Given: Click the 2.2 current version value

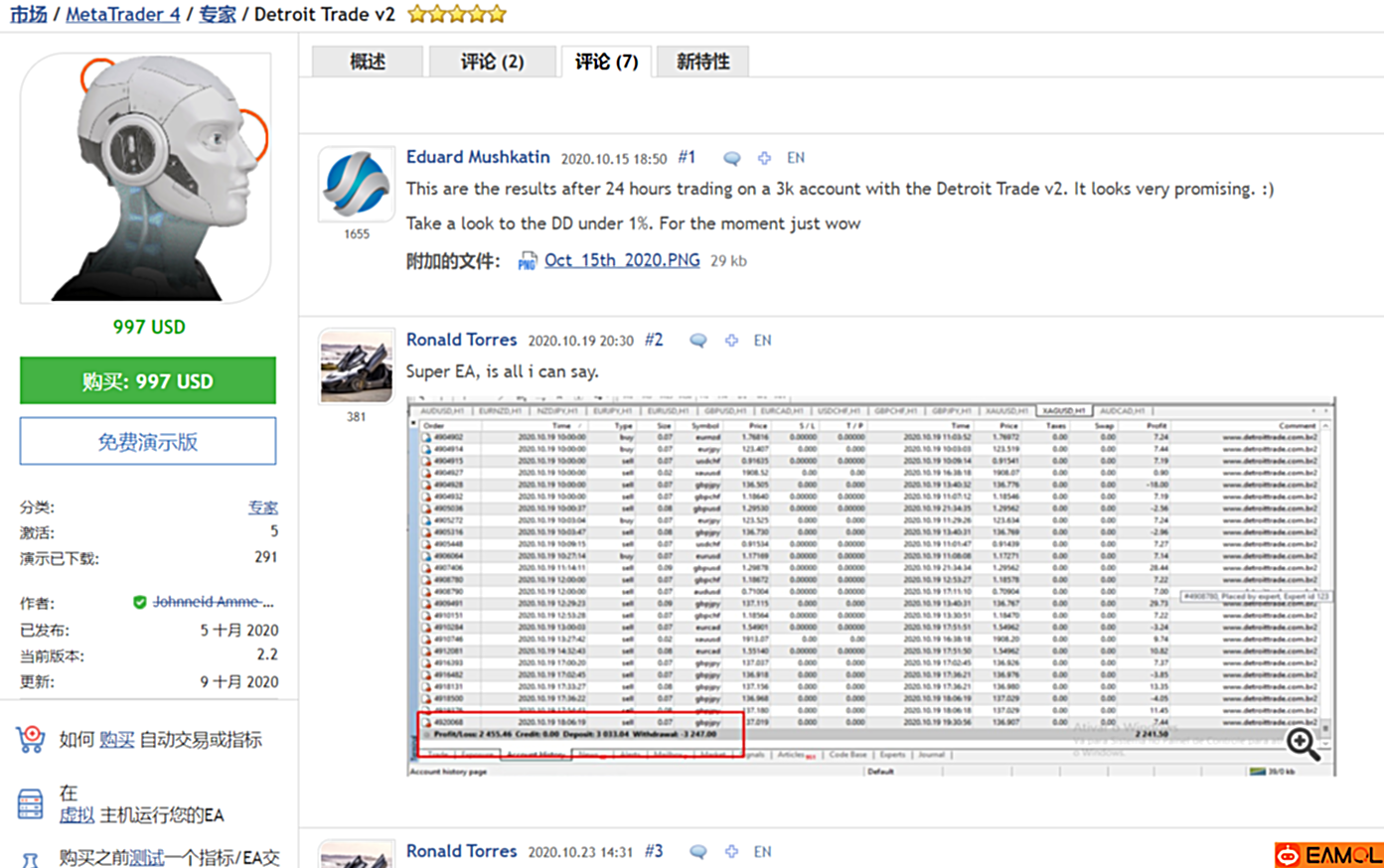Looking at the screenshot, I should (267, 655).
